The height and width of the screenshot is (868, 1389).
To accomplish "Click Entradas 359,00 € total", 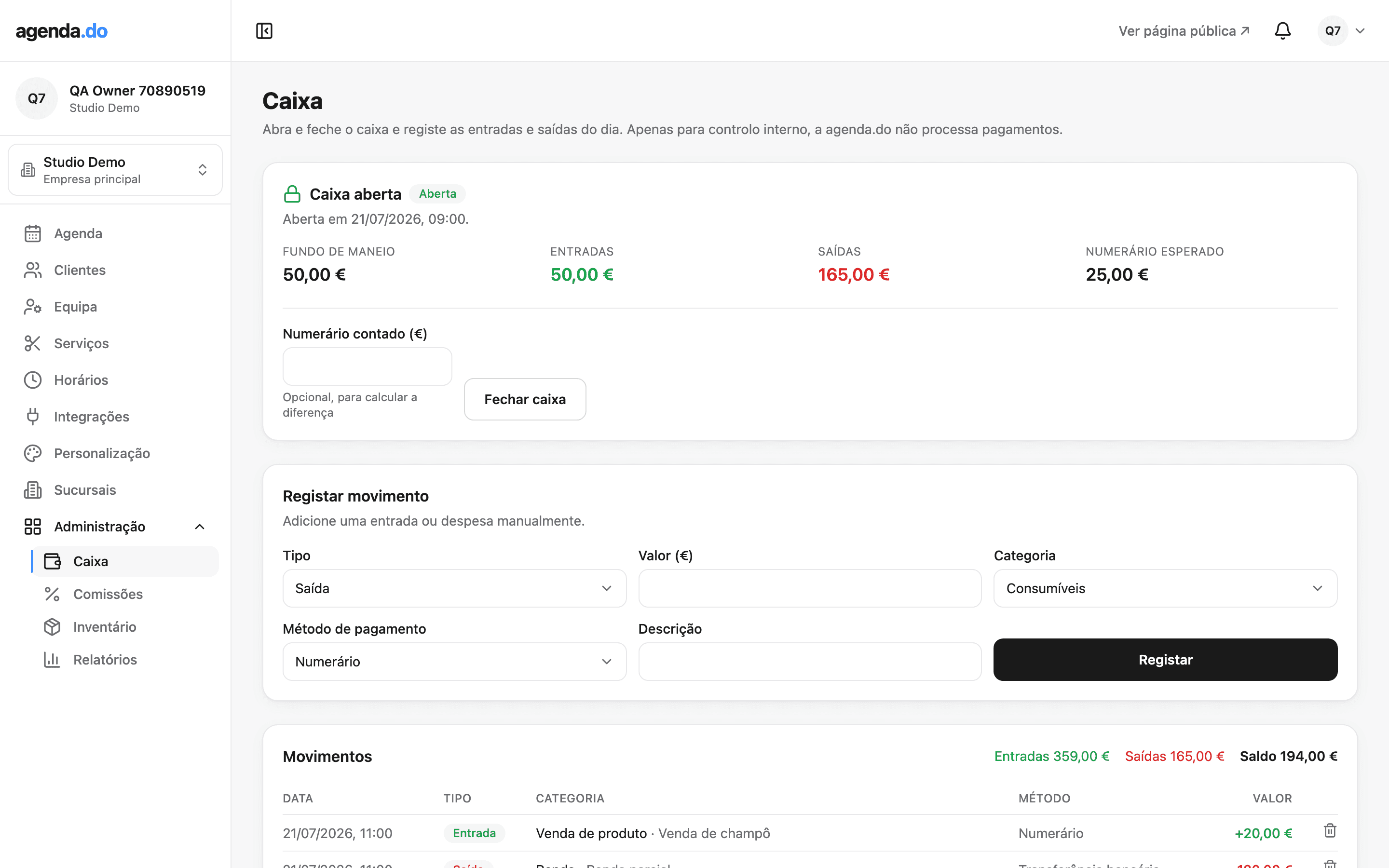I will tap(1051, 756).
